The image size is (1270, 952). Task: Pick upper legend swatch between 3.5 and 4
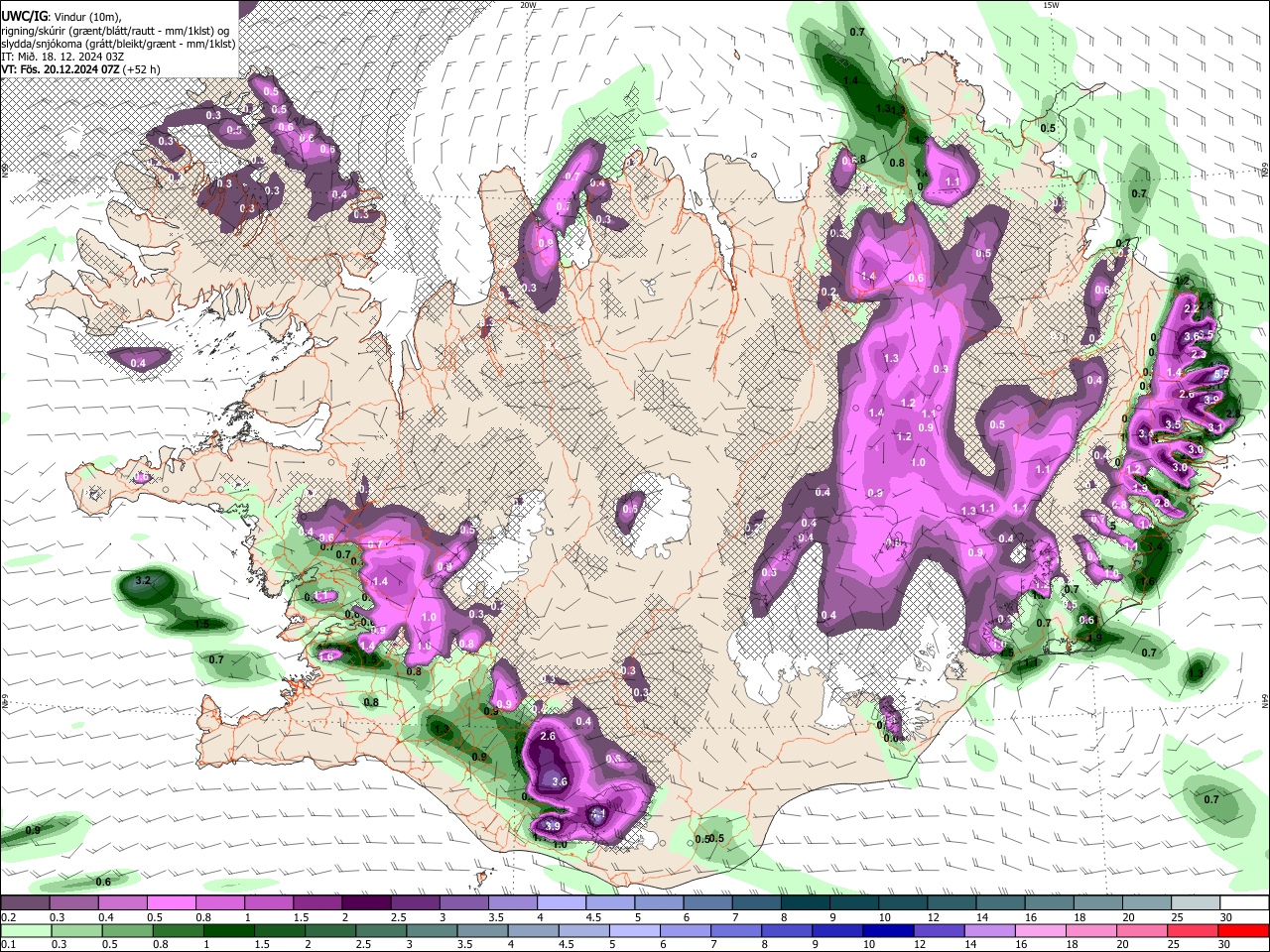[x=513, y=903]
